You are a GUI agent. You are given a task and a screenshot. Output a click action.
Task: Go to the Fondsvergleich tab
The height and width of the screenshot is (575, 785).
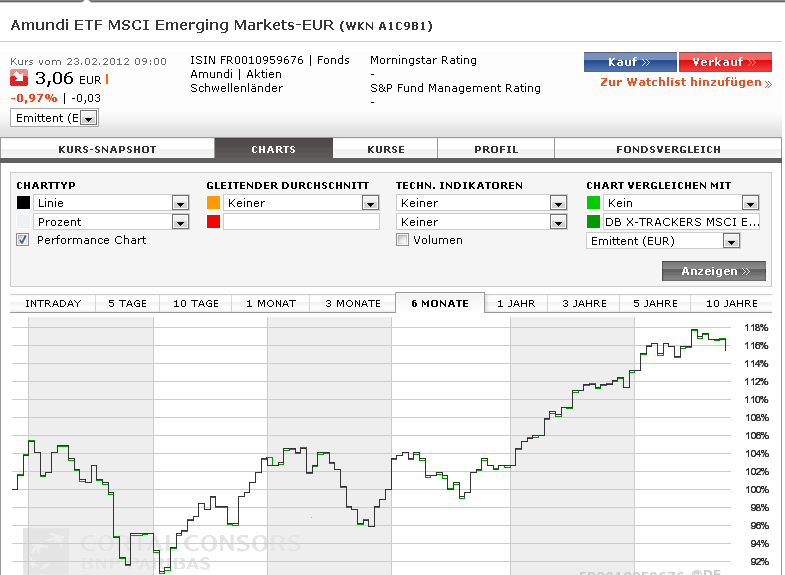pos(668,149)
